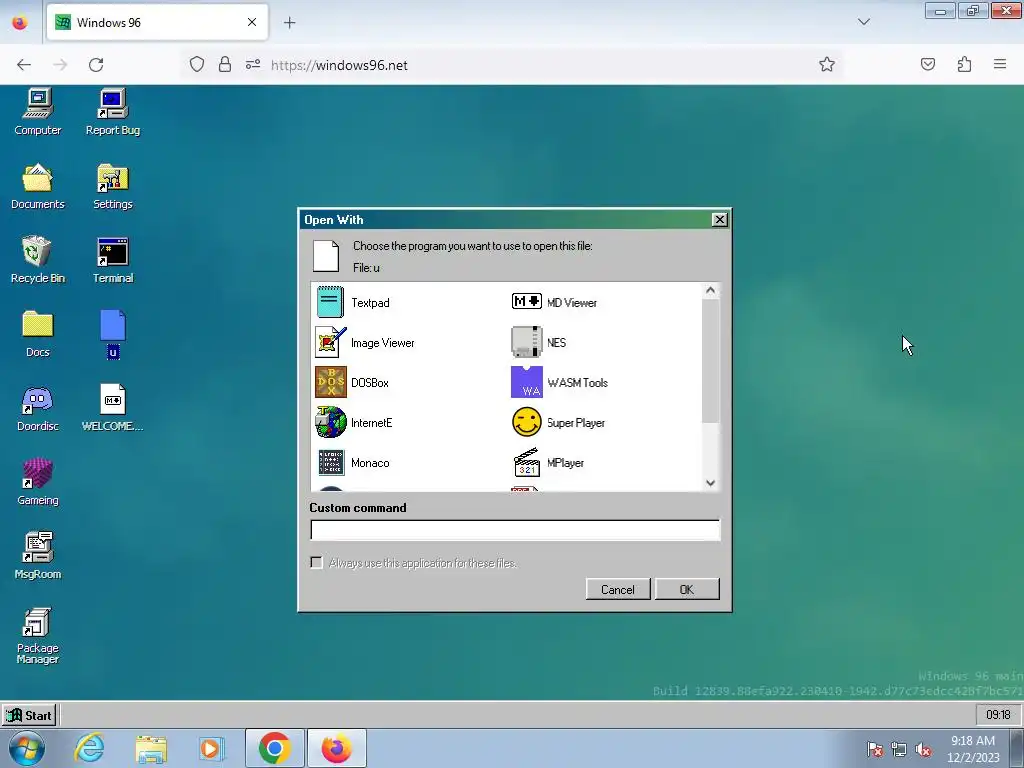Open a new Firefox tab
This screenshot has width=1024, height=768.
[x=289, y=23]
